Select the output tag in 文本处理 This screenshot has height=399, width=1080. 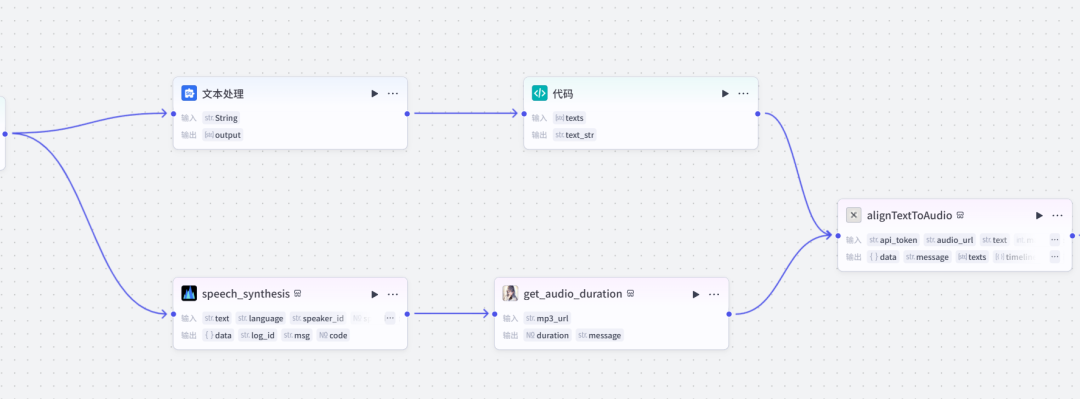(222, 134)
